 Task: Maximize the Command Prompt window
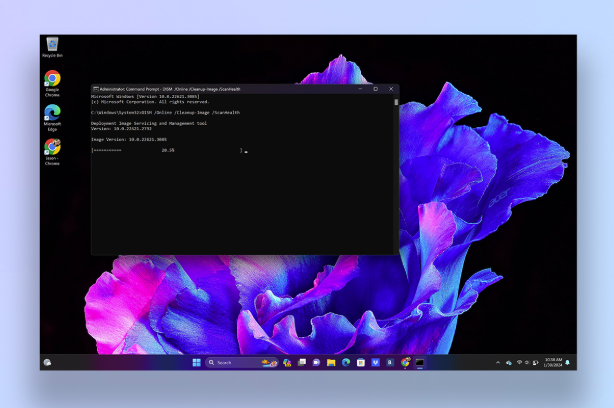[x=376, y=88]
